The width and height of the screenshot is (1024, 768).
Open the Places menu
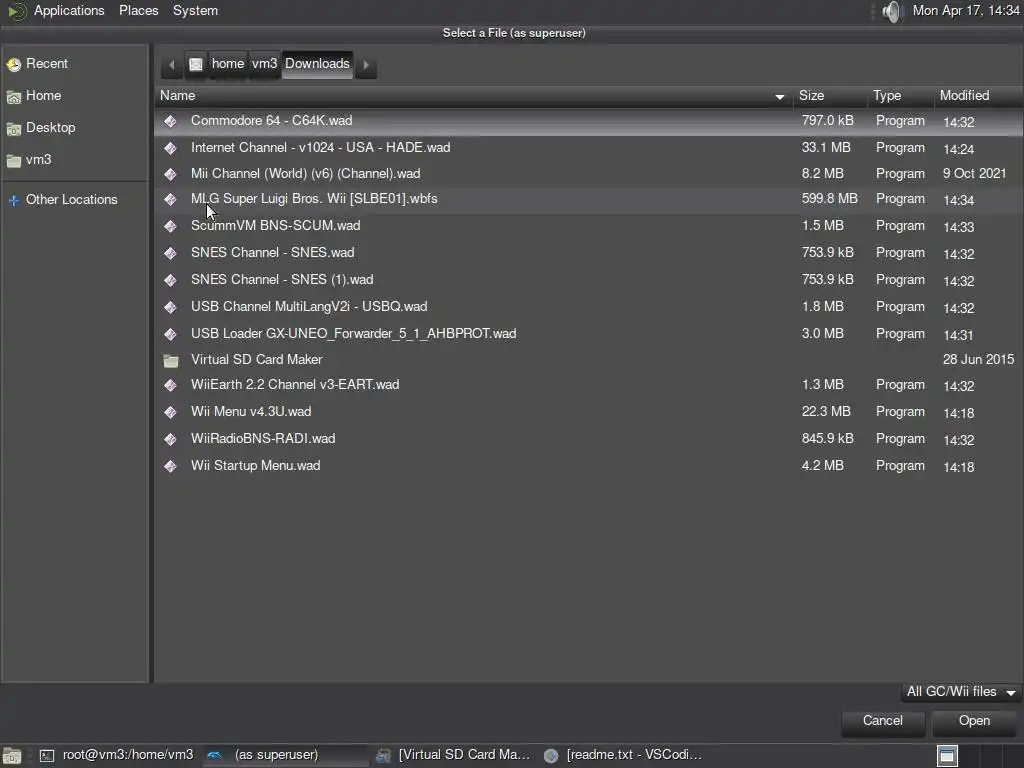point(138,10)
